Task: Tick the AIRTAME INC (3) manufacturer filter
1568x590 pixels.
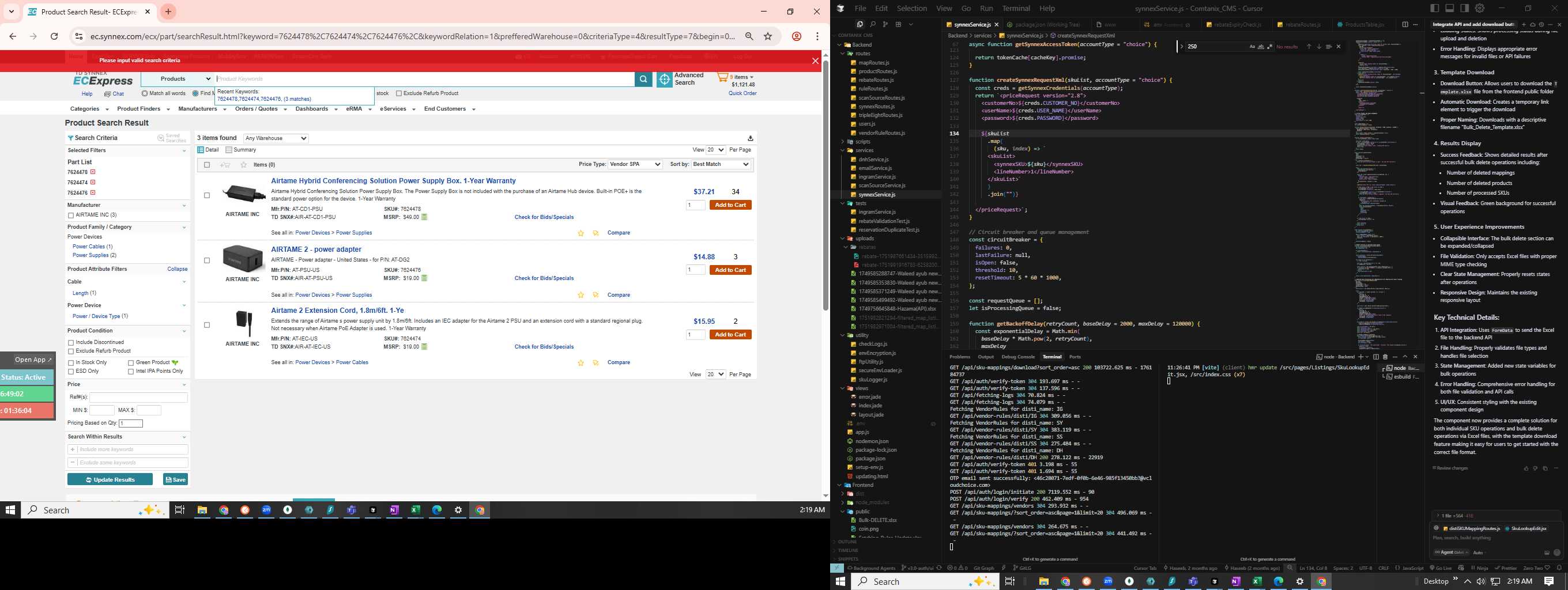Action: [70, 215]
